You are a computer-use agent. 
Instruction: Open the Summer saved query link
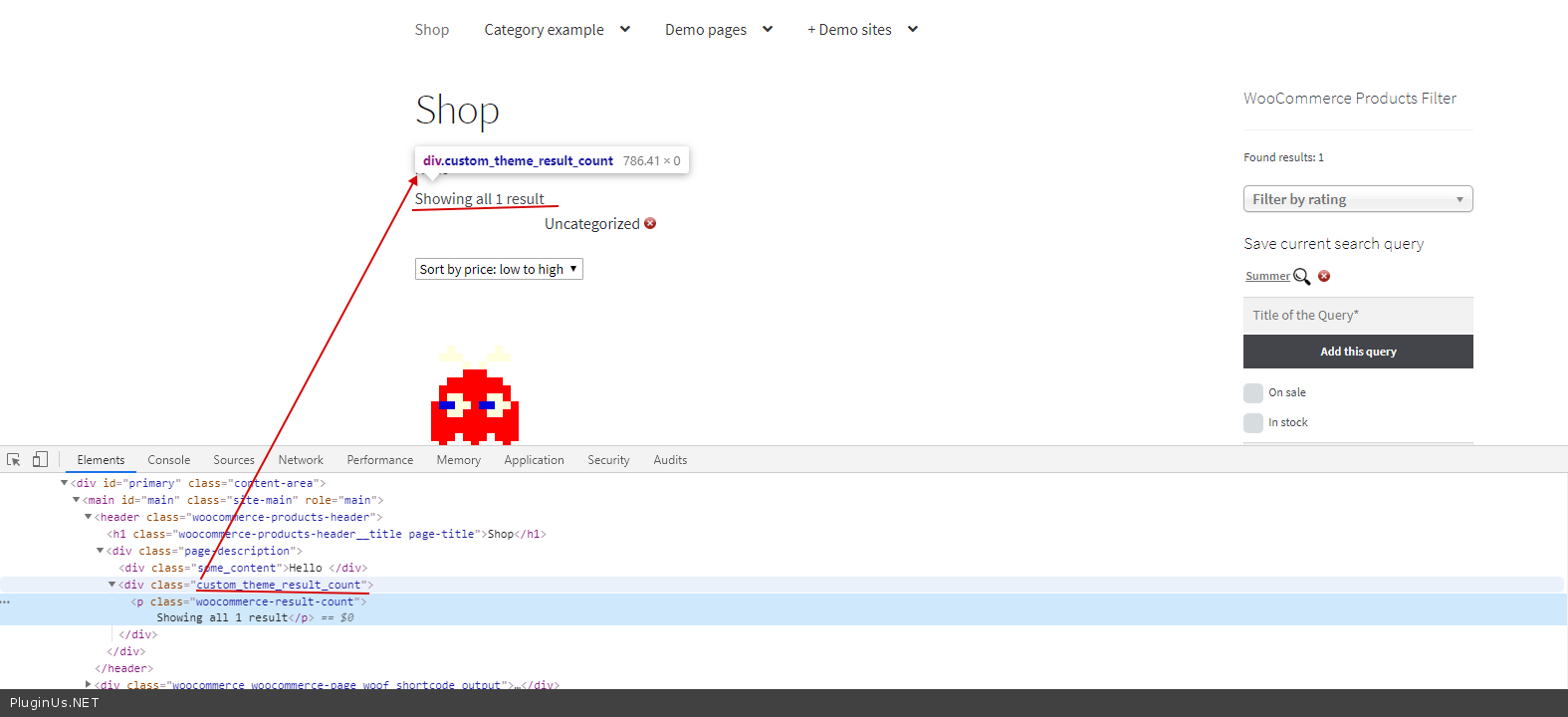coord(1267,276)
